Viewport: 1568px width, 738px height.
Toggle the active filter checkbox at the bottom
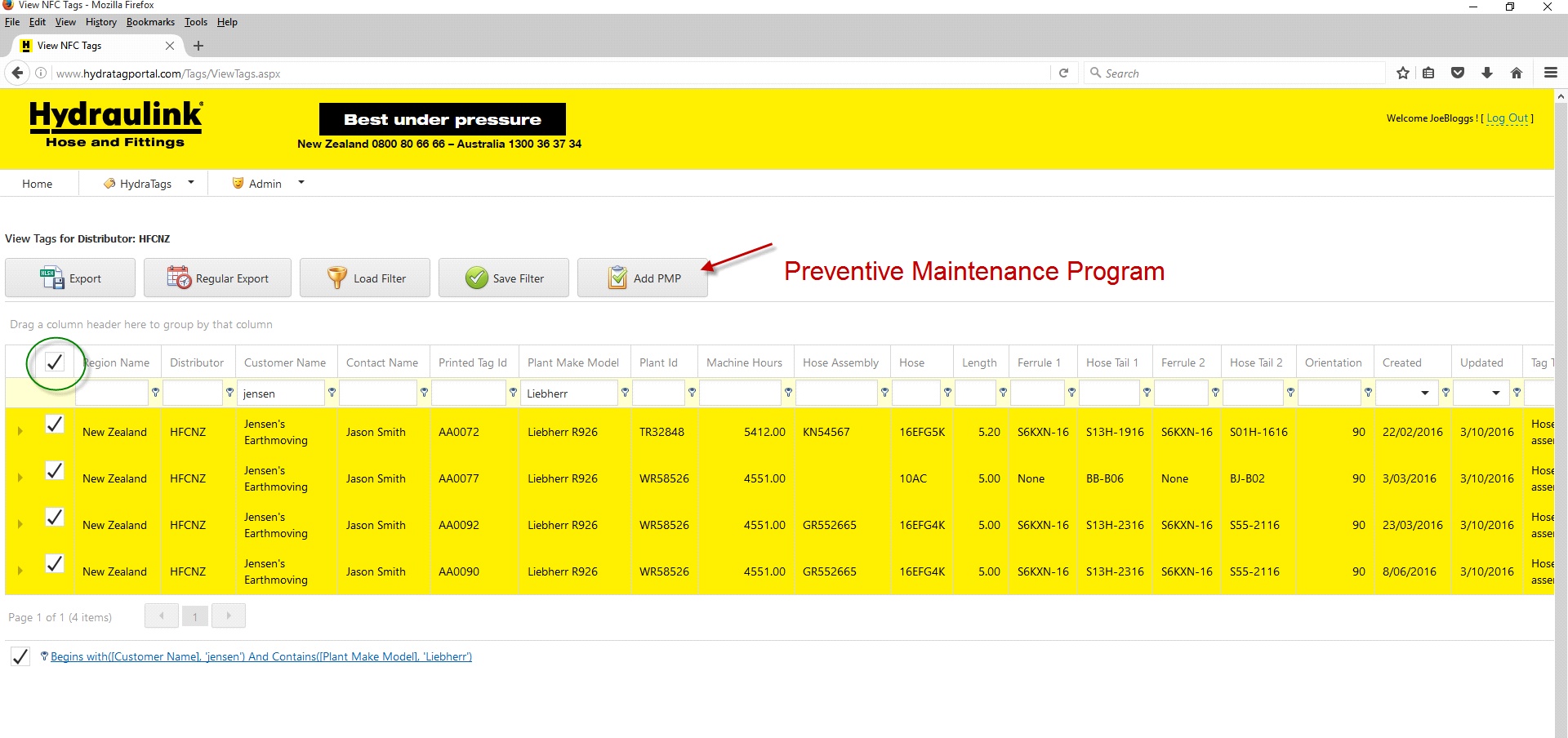(20, 656)
